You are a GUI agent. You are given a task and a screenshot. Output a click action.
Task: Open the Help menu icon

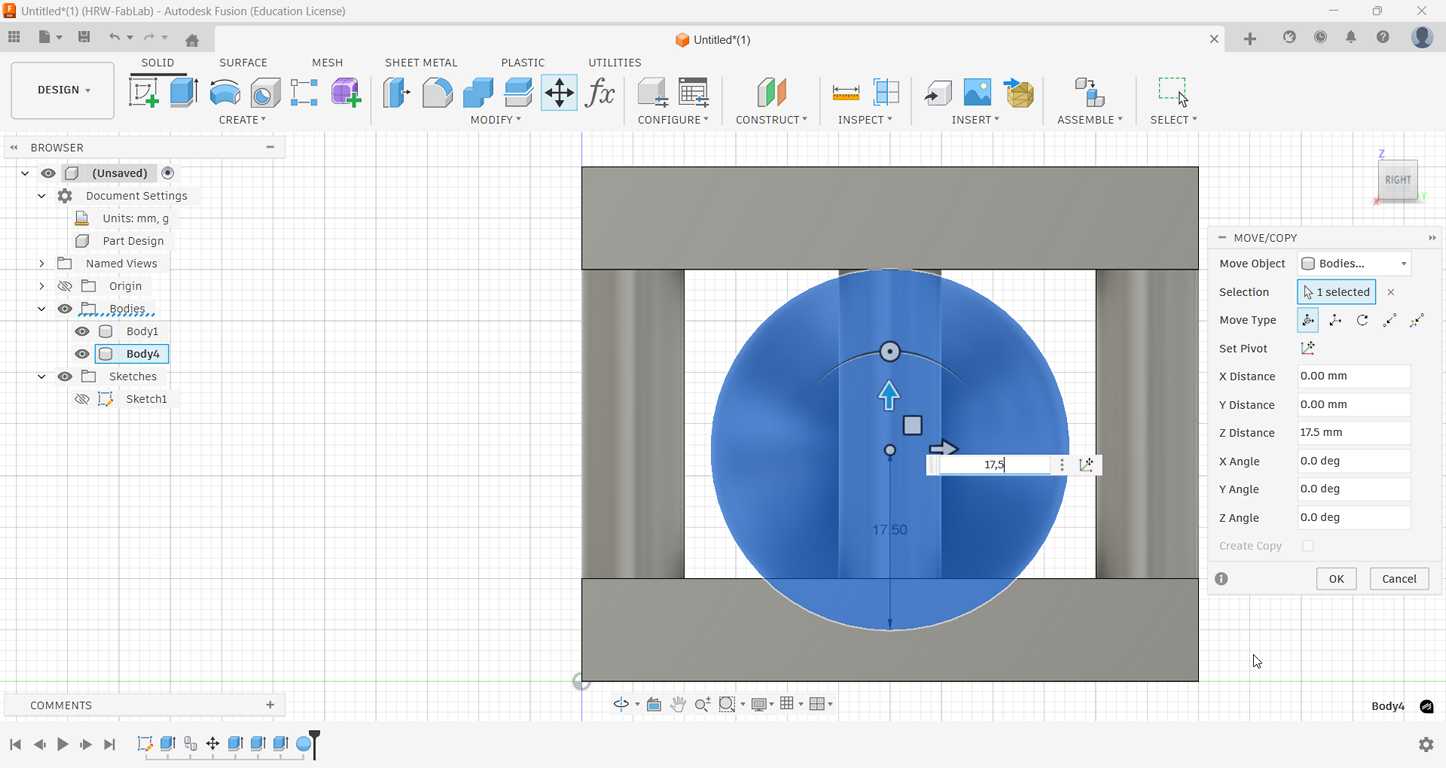(x=1383, y=37)
